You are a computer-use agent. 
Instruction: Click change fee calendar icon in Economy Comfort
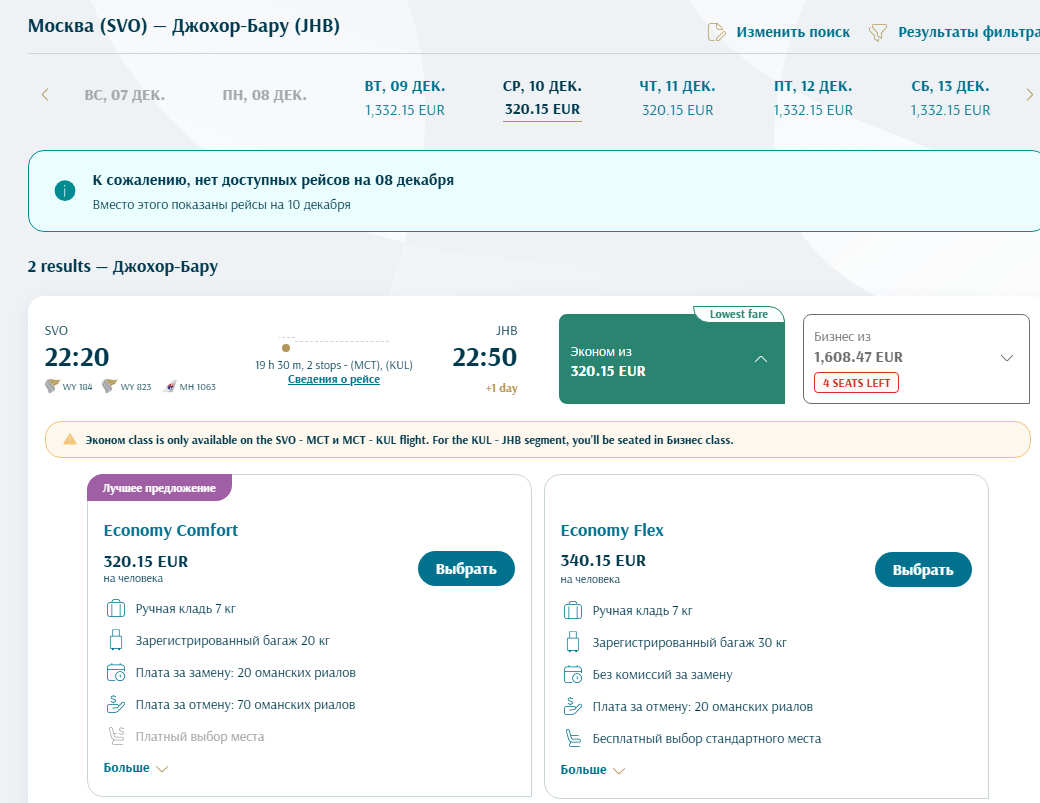point(115,672)
